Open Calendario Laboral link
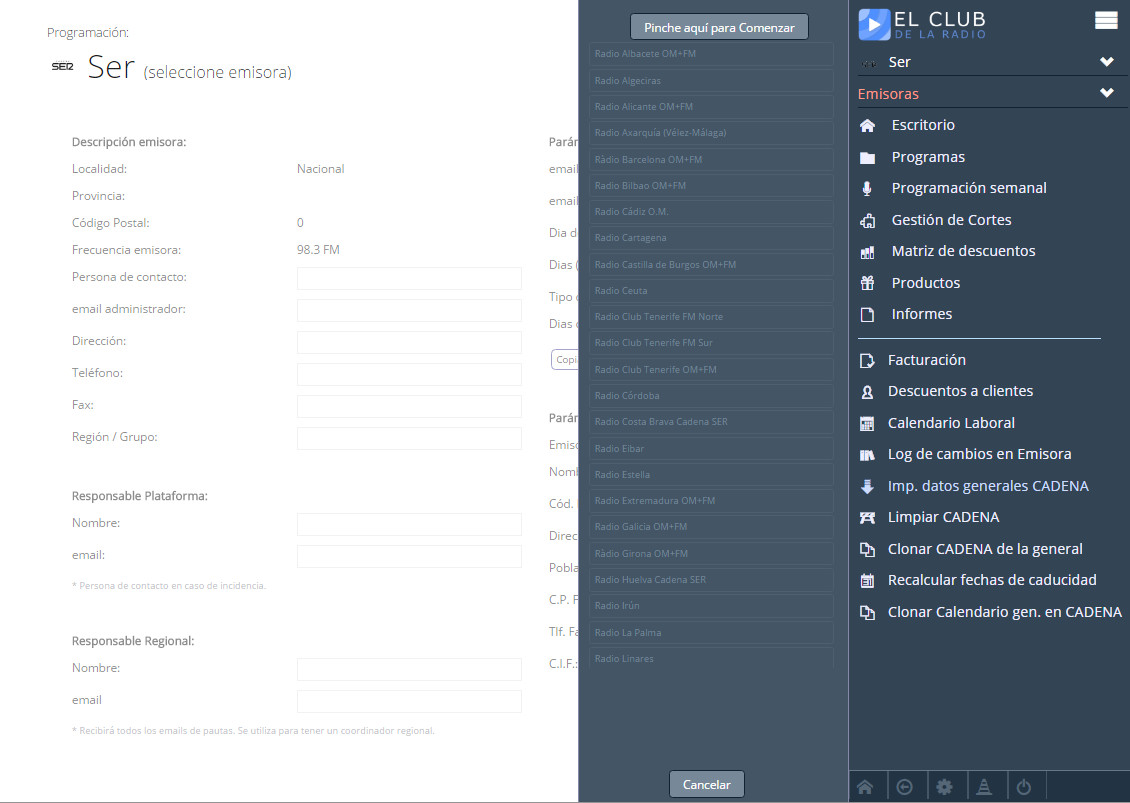1130x803 pixels. coord(951,422)
